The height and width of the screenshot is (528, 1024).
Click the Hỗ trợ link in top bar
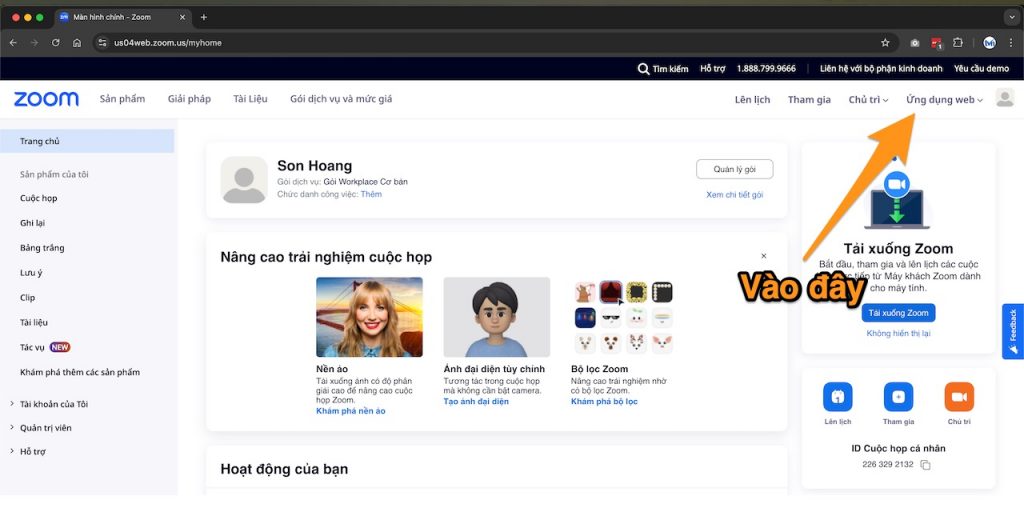pos(712,69)
